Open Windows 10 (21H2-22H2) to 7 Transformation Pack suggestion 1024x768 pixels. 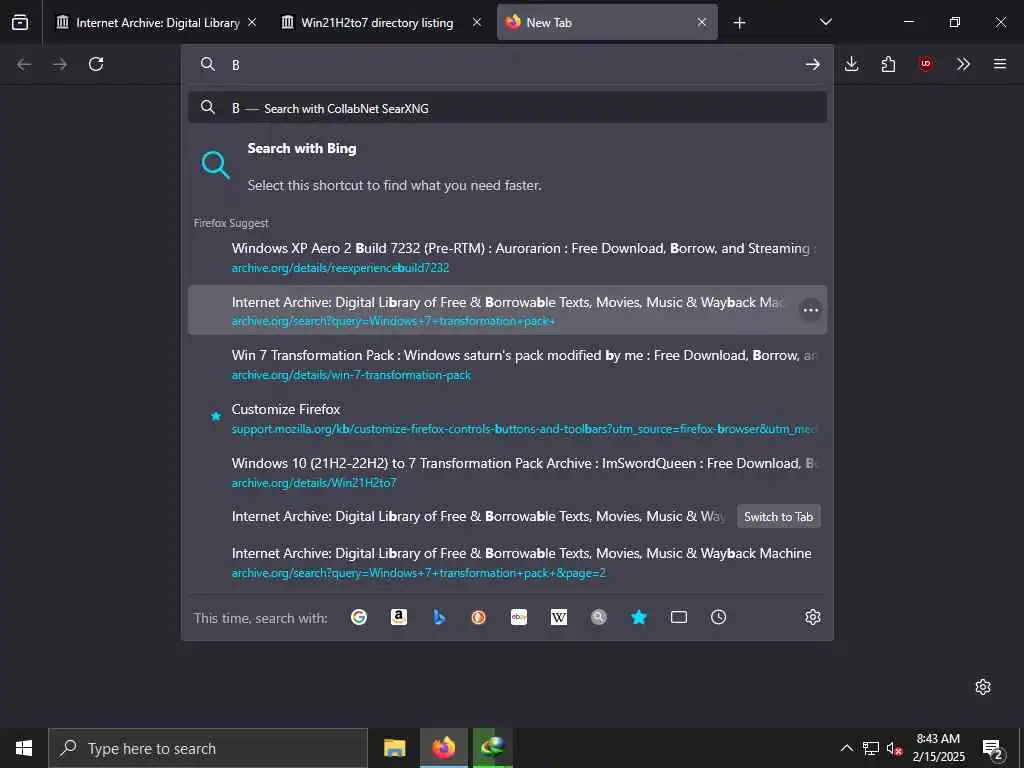pyautogui.click(x=507, y=472)
